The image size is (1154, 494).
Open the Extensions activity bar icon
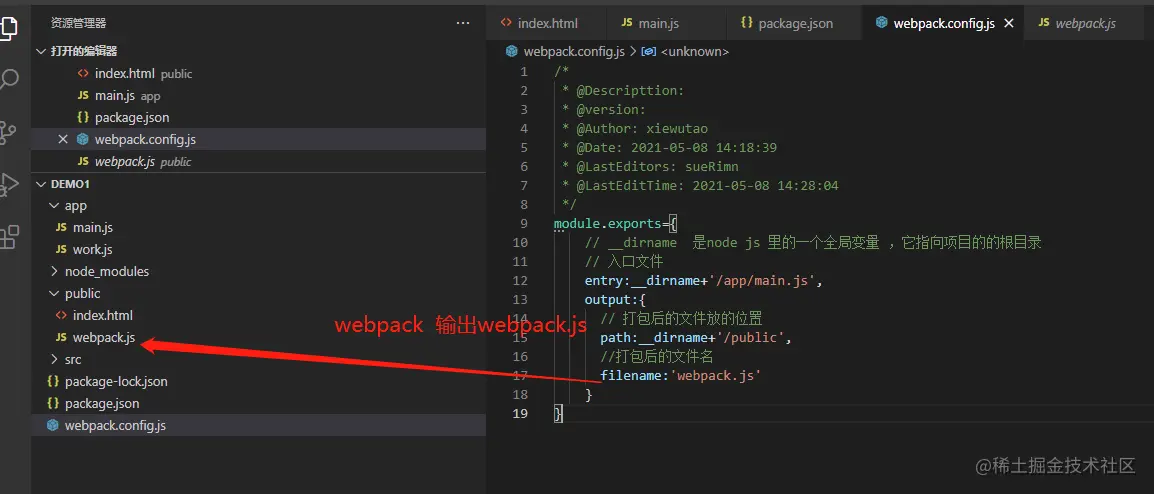8,237
